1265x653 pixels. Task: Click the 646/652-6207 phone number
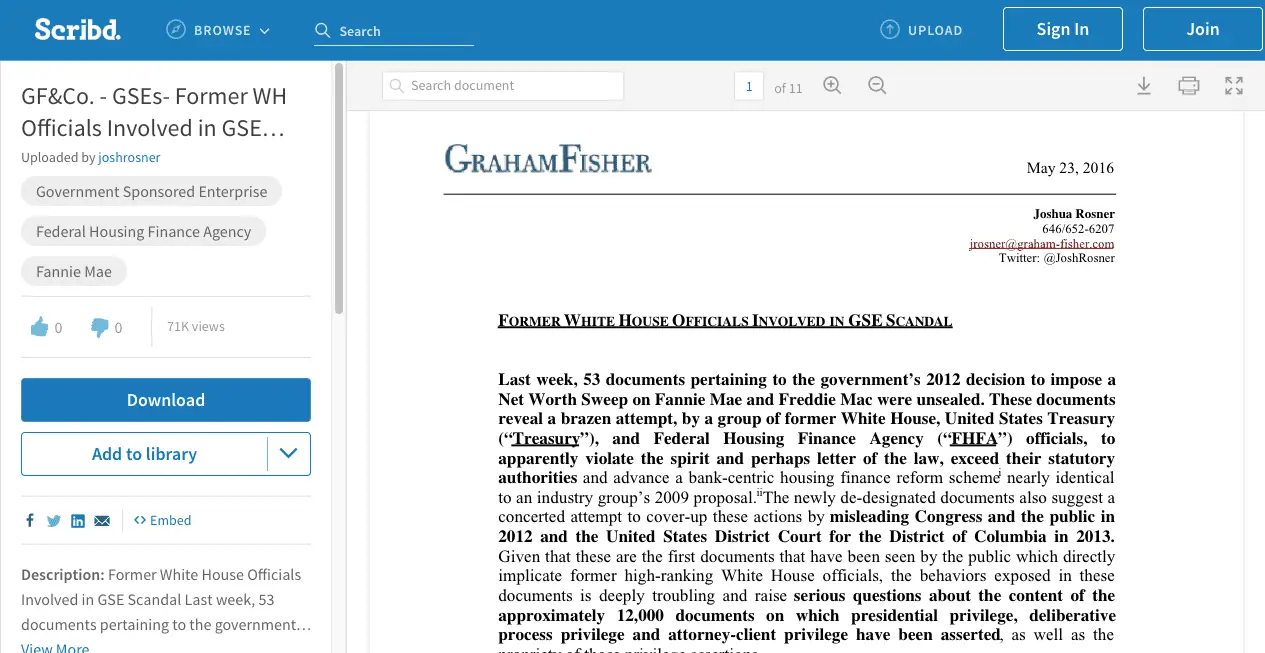point(1078,229)
